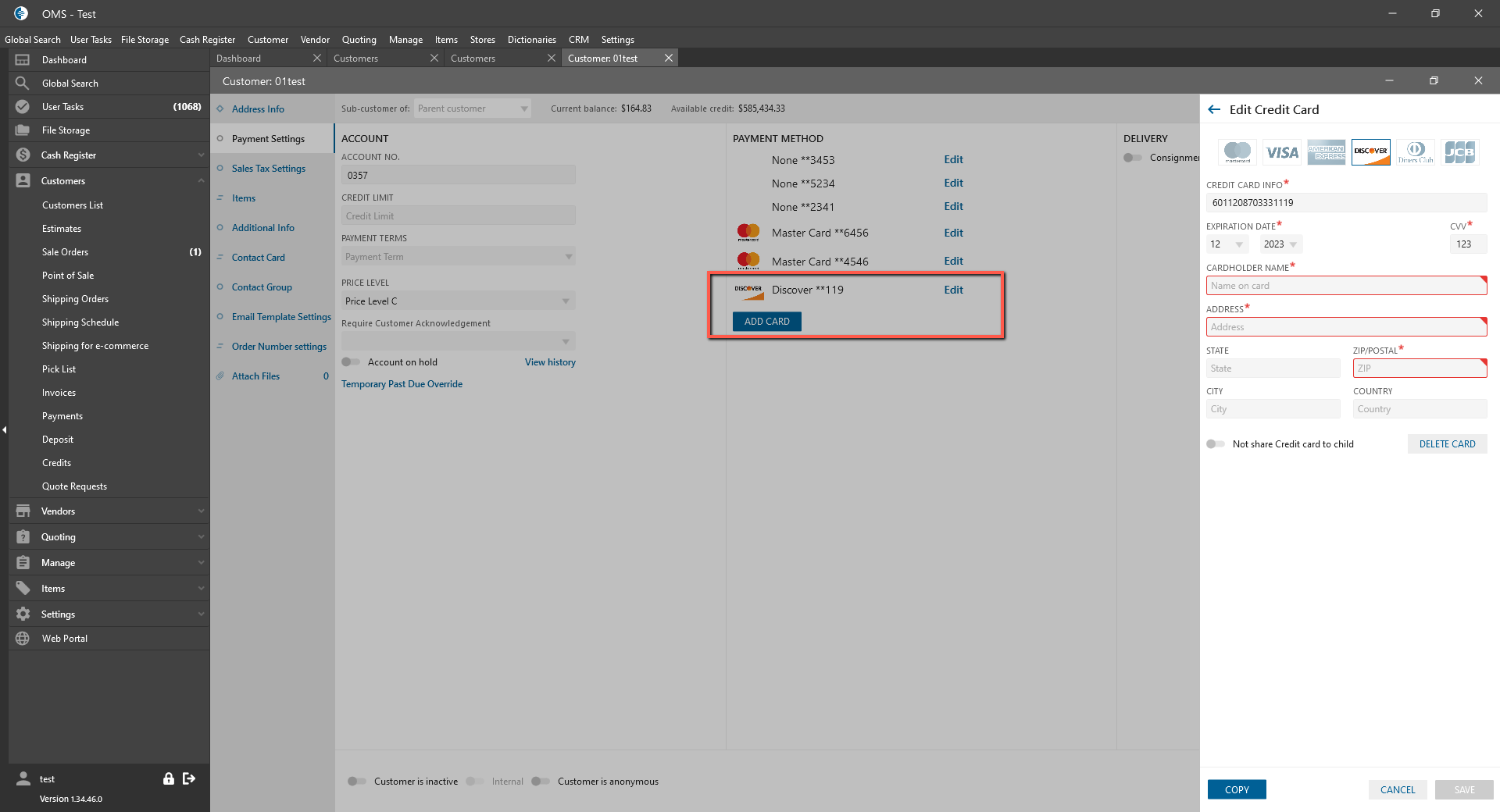
Task: Click the logout icon at sidebar bottom
Action: point(189,778)
